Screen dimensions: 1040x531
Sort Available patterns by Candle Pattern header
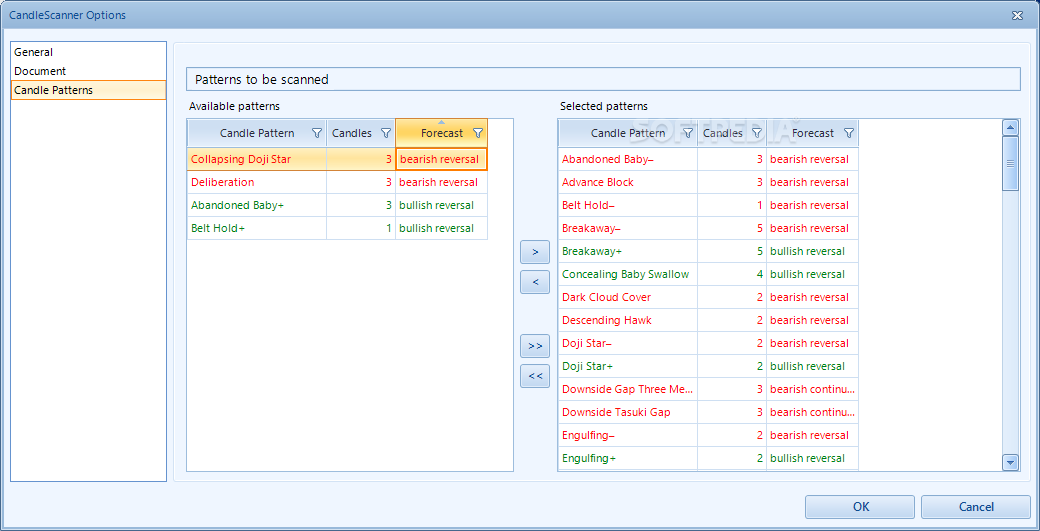(257, 133)
